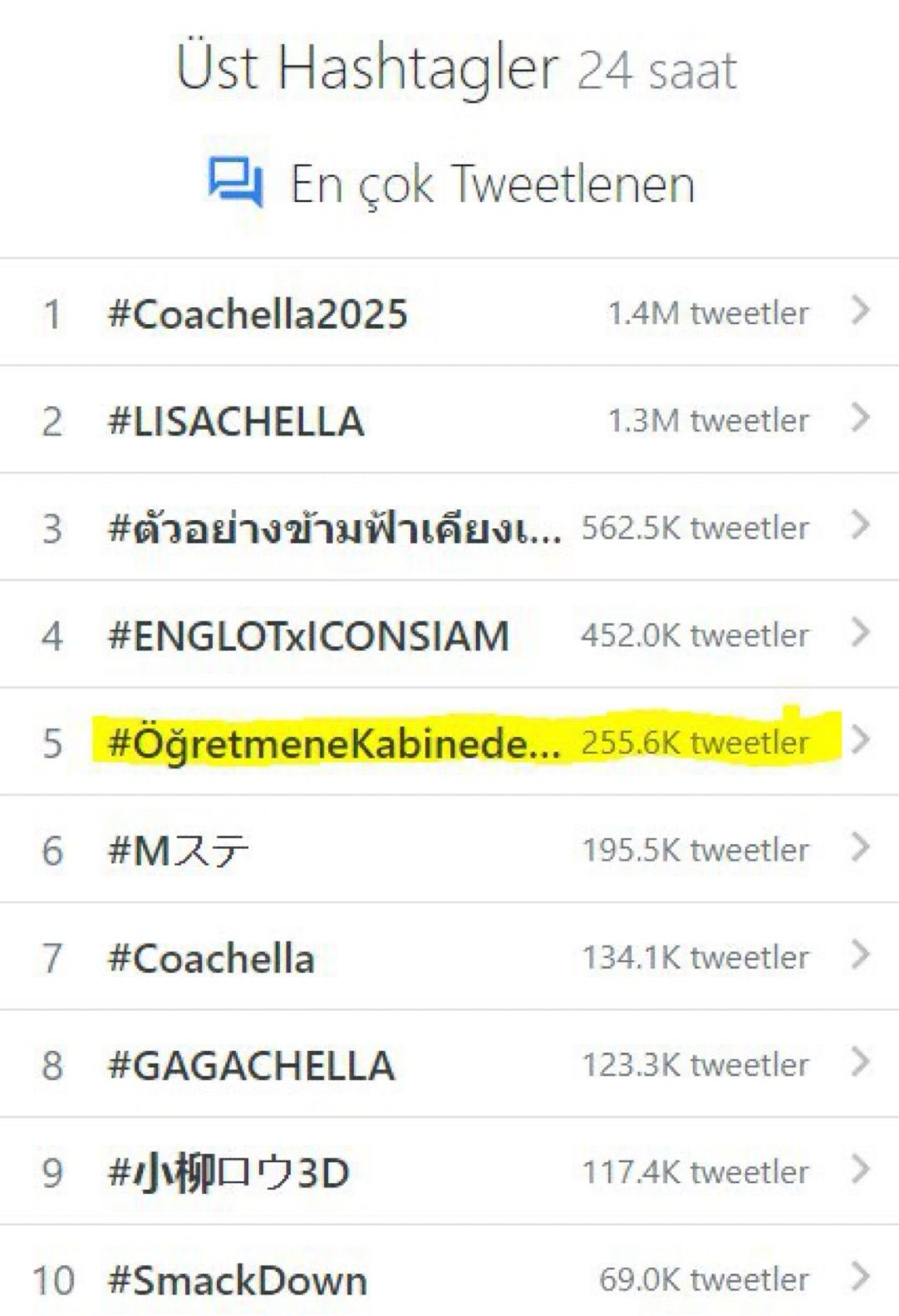Click the chevron beside 134.1K tweetler
Image resolution: width=899 pixels, height=1316 pixels.
coord(861,955)
